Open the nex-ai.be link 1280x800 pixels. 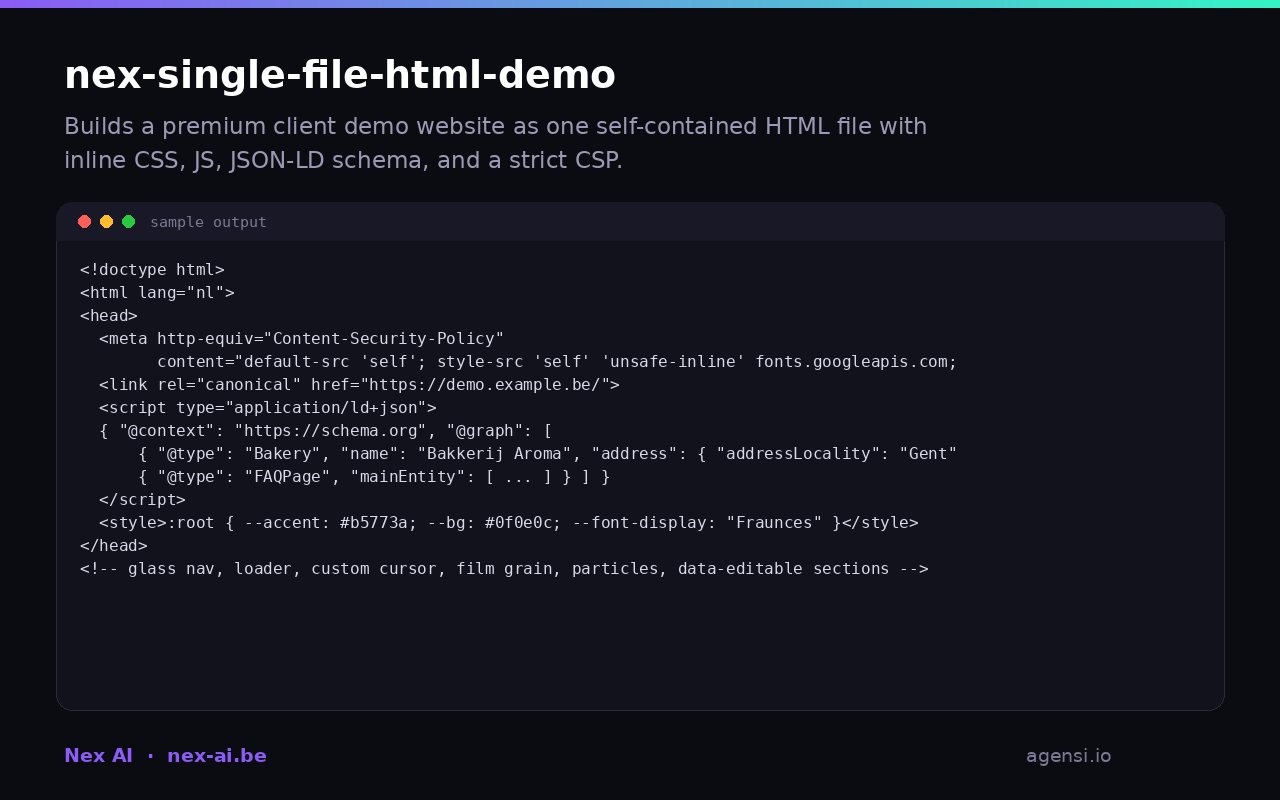coord(217,756)
